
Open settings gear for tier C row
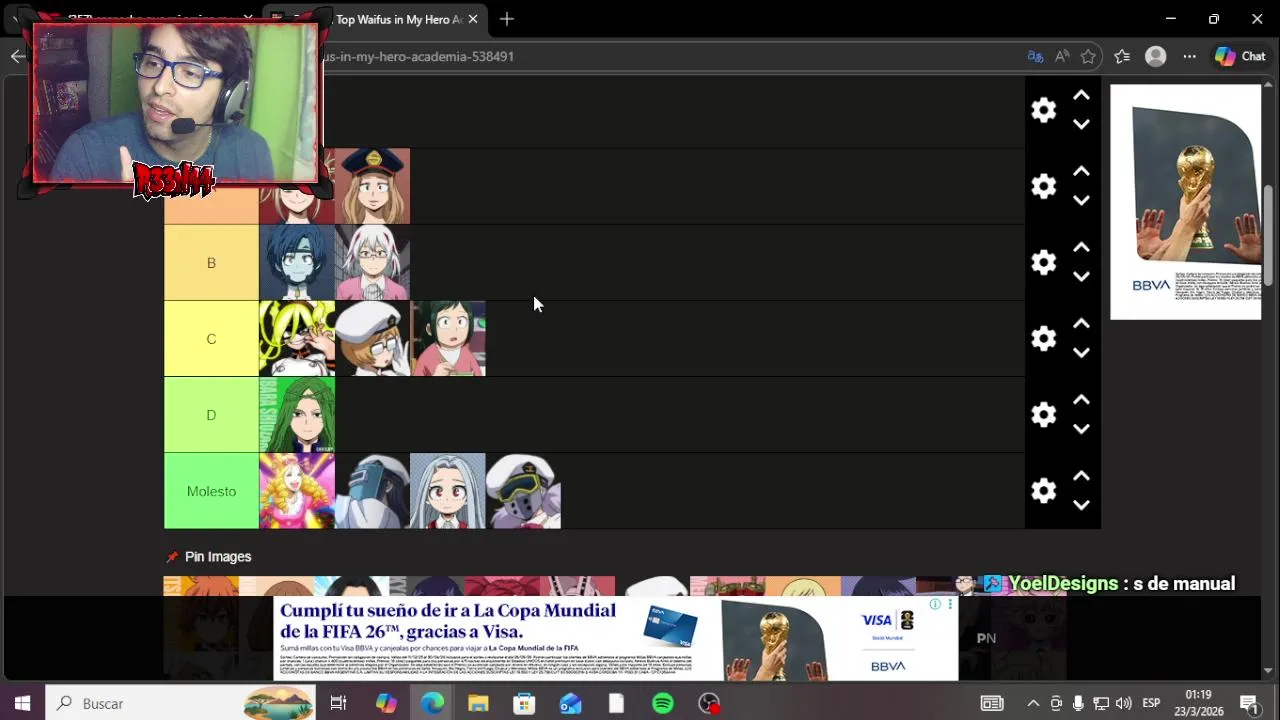click(1043, 338)
